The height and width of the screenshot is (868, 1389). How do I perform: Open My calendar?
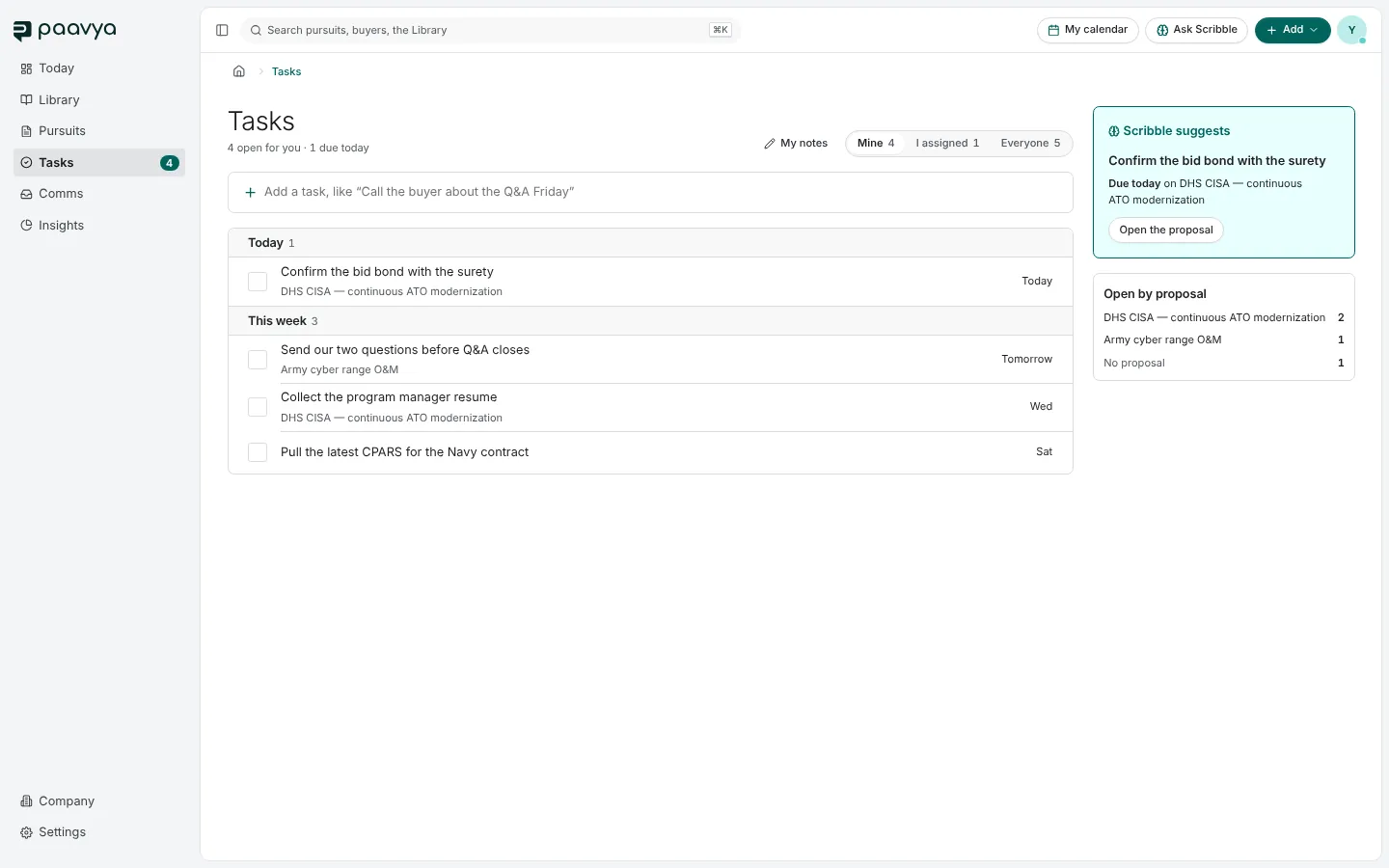[x=1088, y=30]
